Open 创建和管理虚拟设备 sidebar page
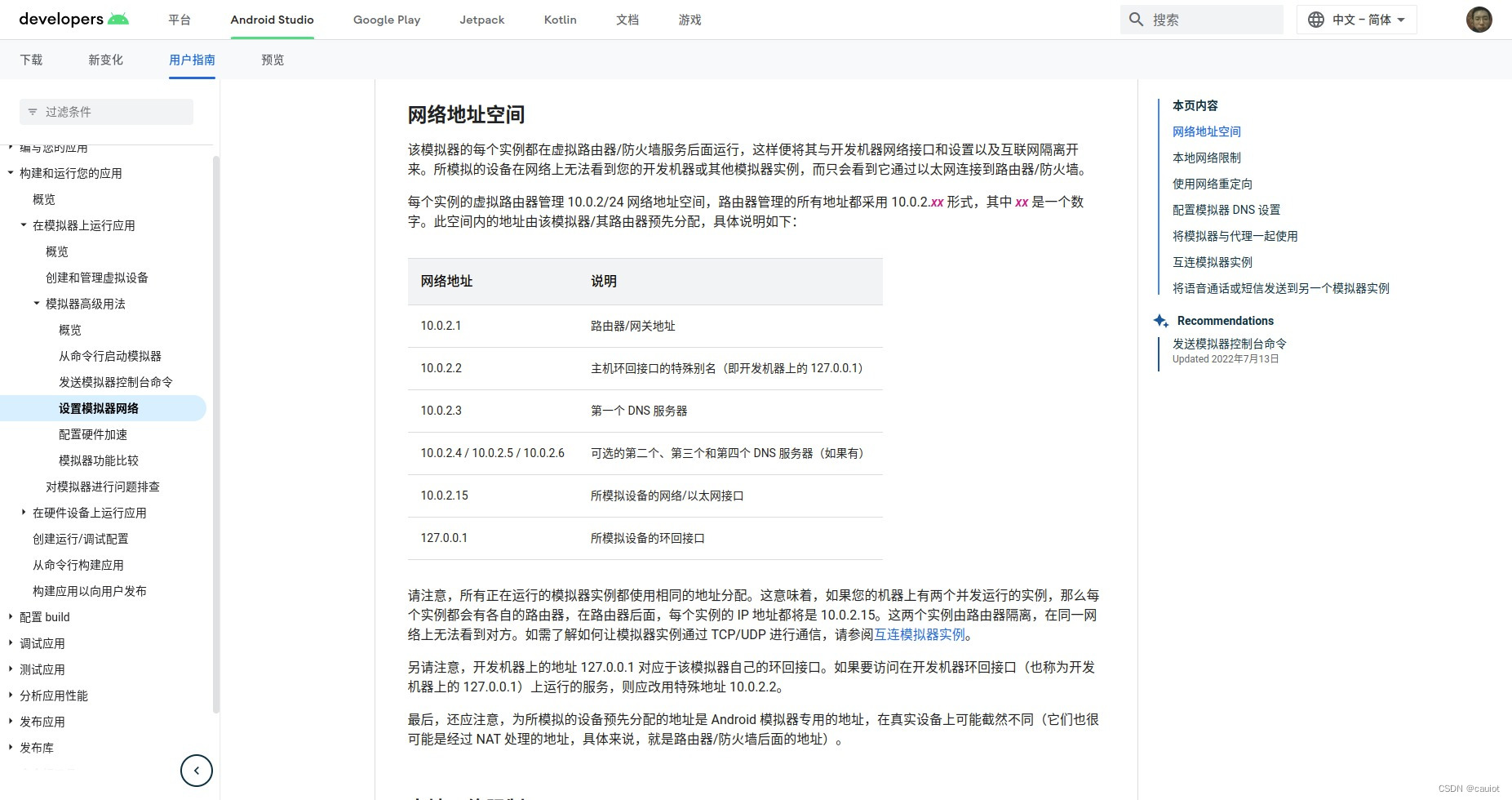The width and height of the screenshot is (1512, 800). [97, 278]
